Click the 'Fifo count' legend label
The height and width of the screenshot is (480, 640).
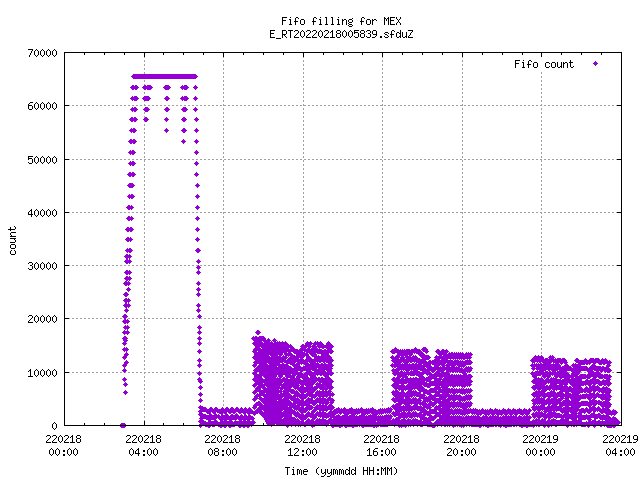[x=544, y=64]
